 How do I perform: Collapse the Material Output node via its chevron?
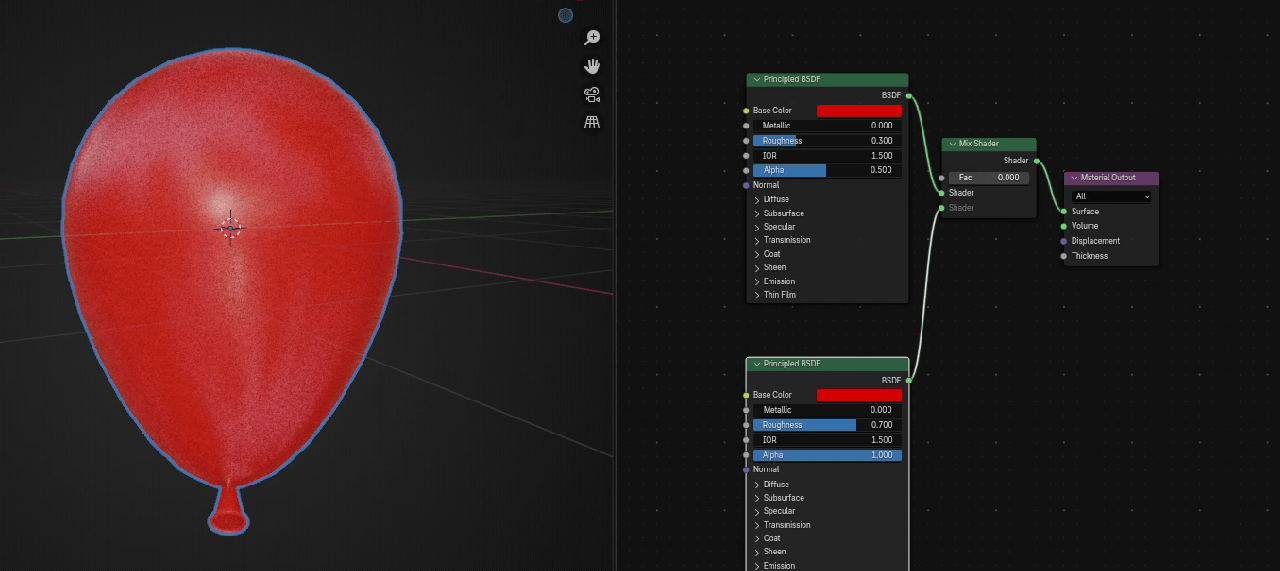[x=1074, y=178]
